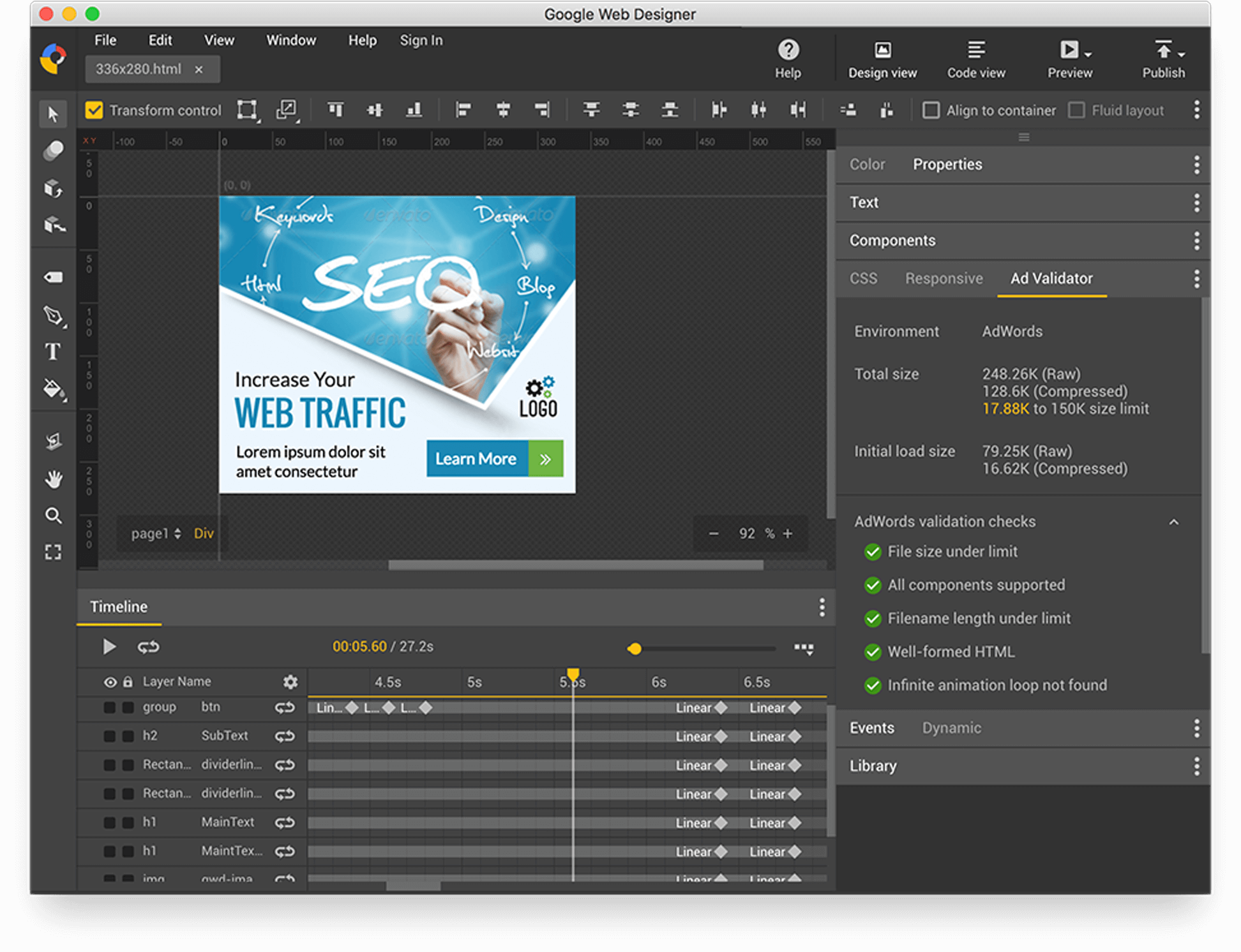Open the Library panel options menu

(x=1196, y=766)
